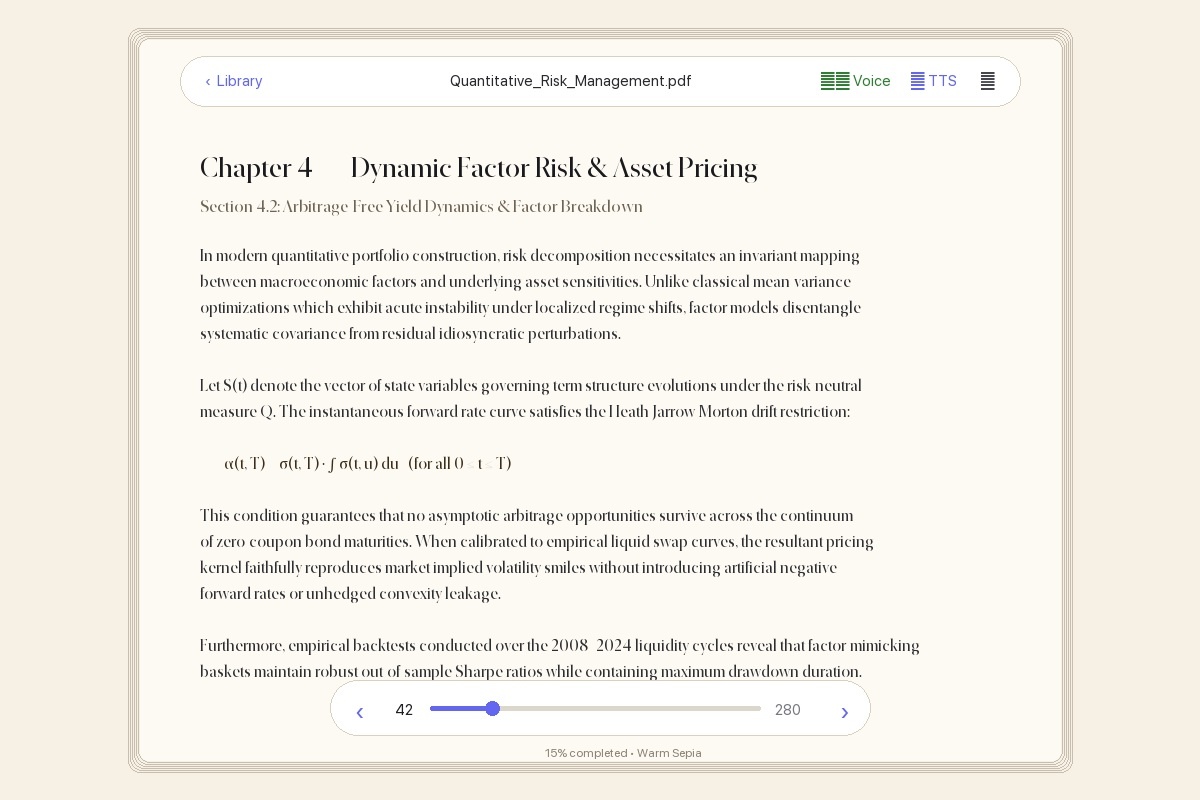The height and width of the screenshot is (800, 1200).
Task: Click the Heath Jarrow Morton drift formula line
Action: pos(368,464)
